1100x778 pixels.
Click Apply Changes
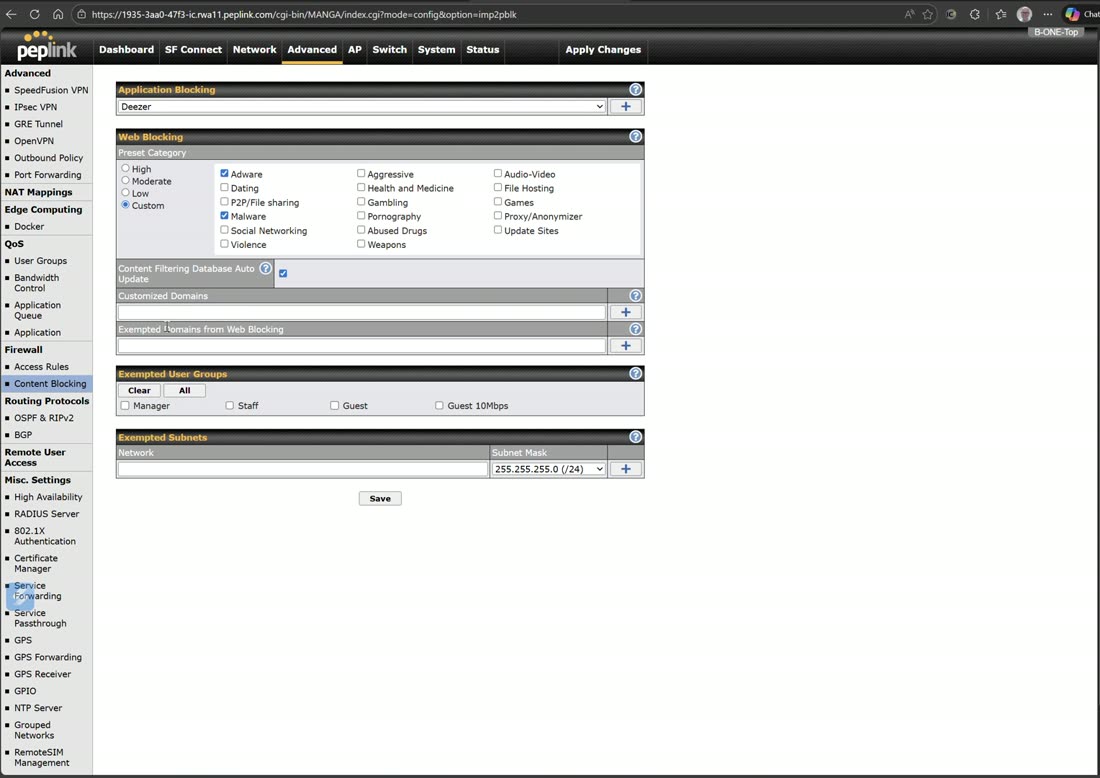point(603,50)
